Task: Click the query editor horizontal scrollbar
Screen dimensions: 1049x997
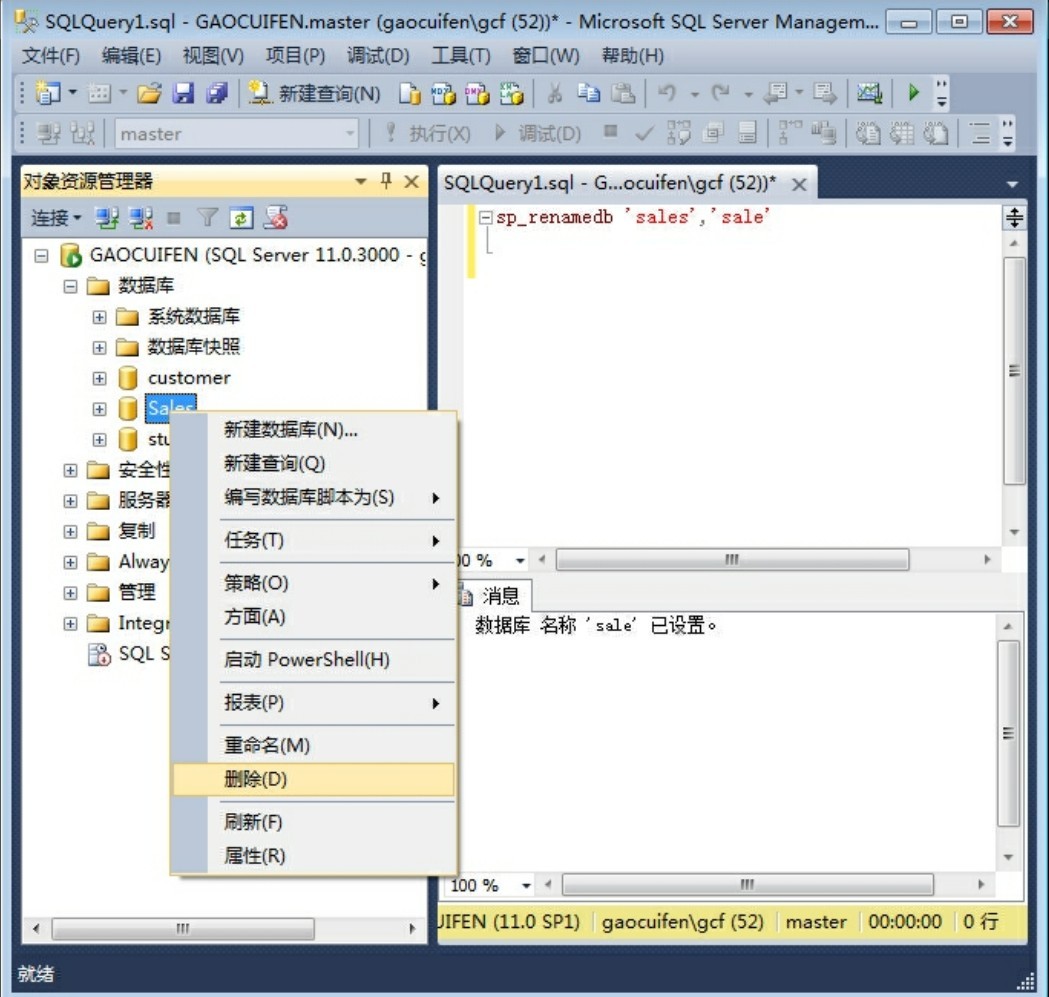Action: tap(732, 559)
